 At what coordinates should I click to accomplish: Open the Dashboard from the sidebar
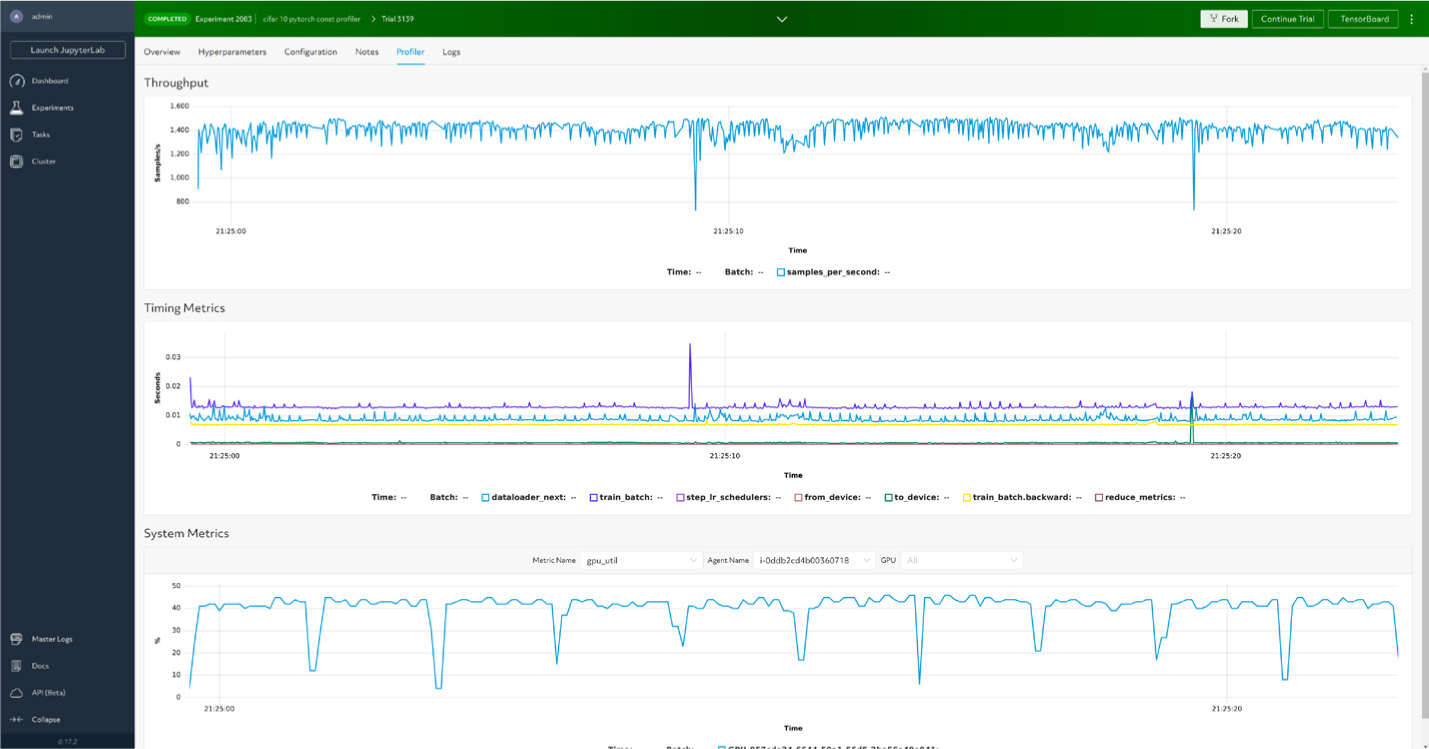pos(48,80)
